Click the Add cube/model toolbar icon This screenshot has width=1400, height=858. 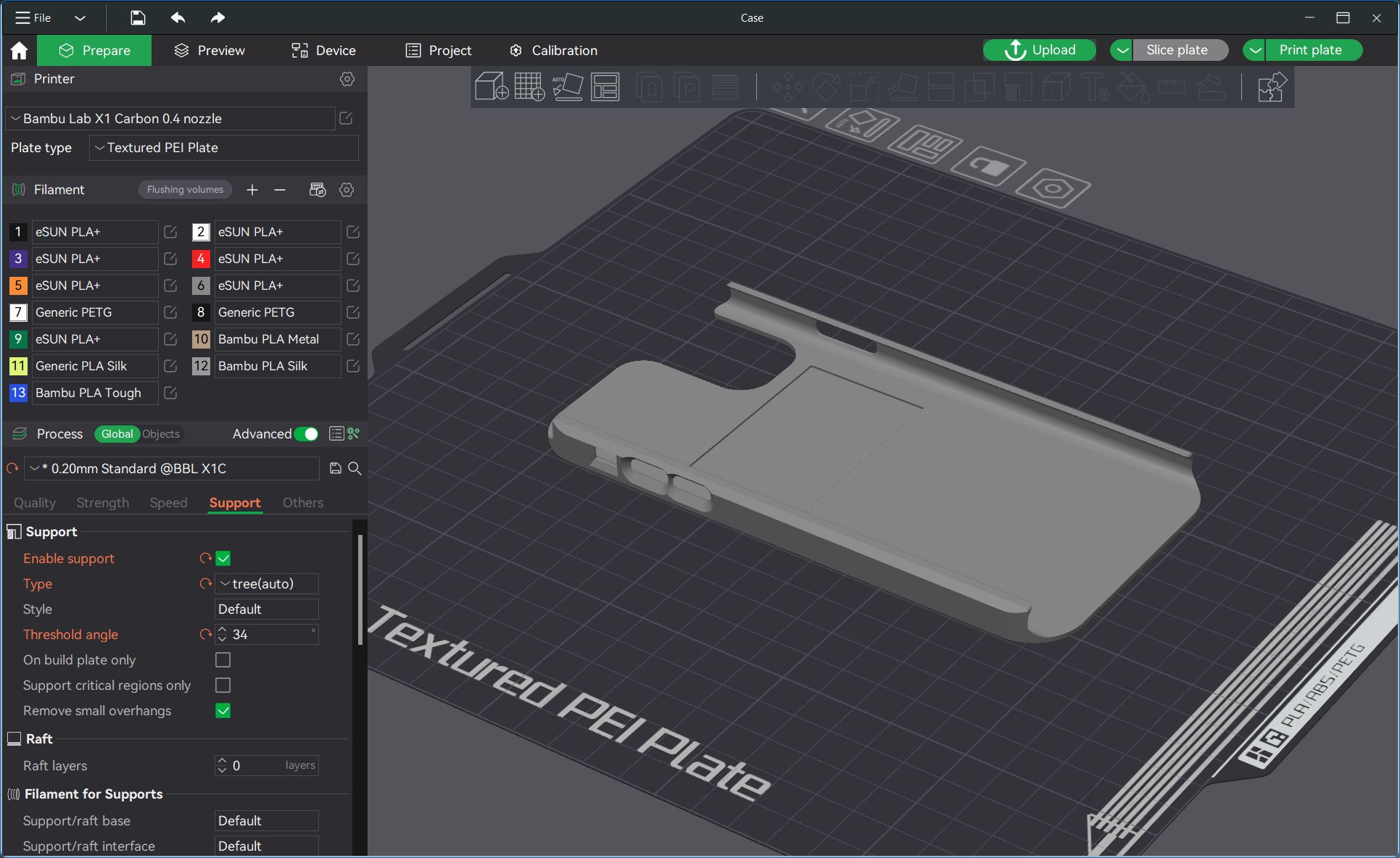click(491, 87)
